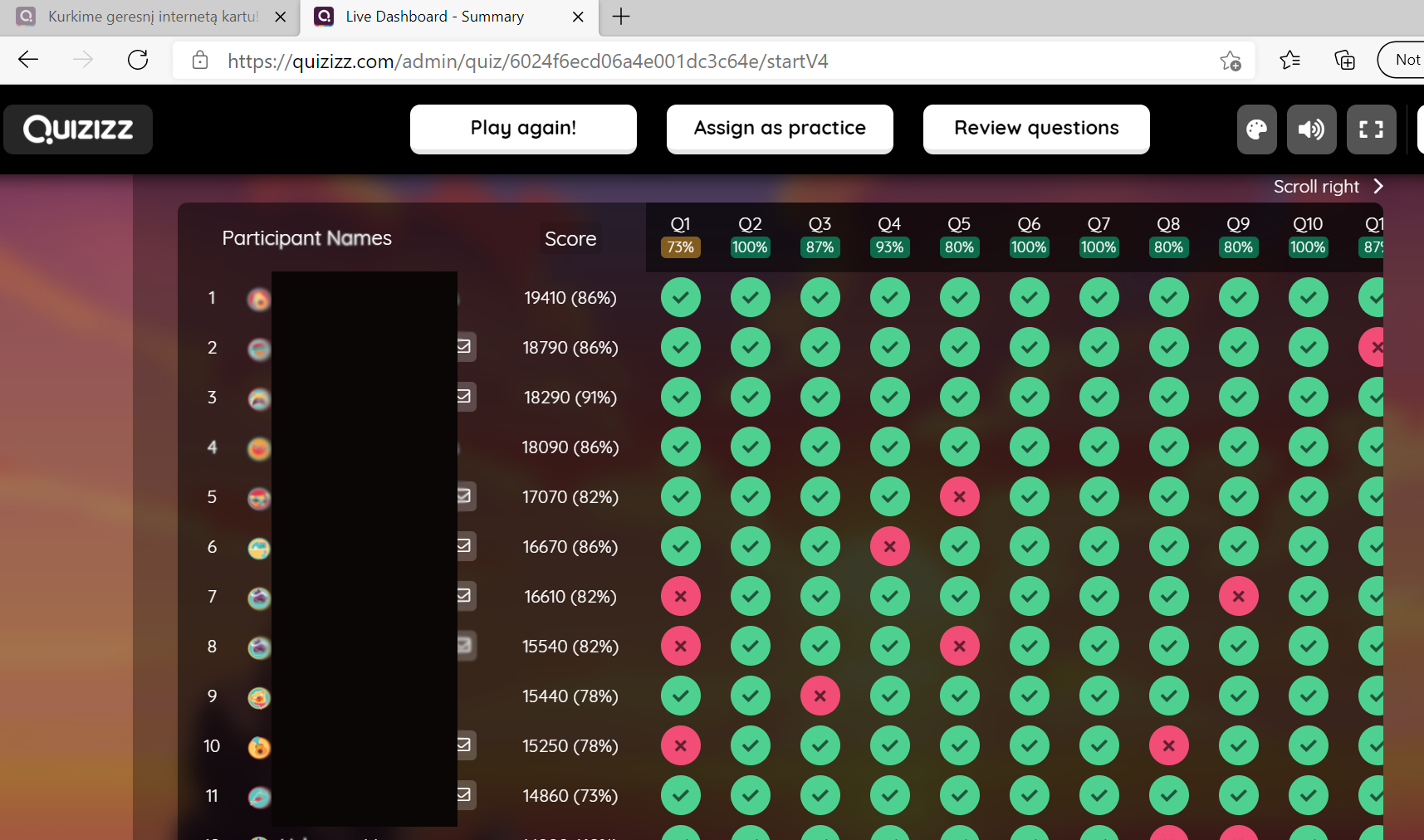Open a new browser tab

(621, 17)
